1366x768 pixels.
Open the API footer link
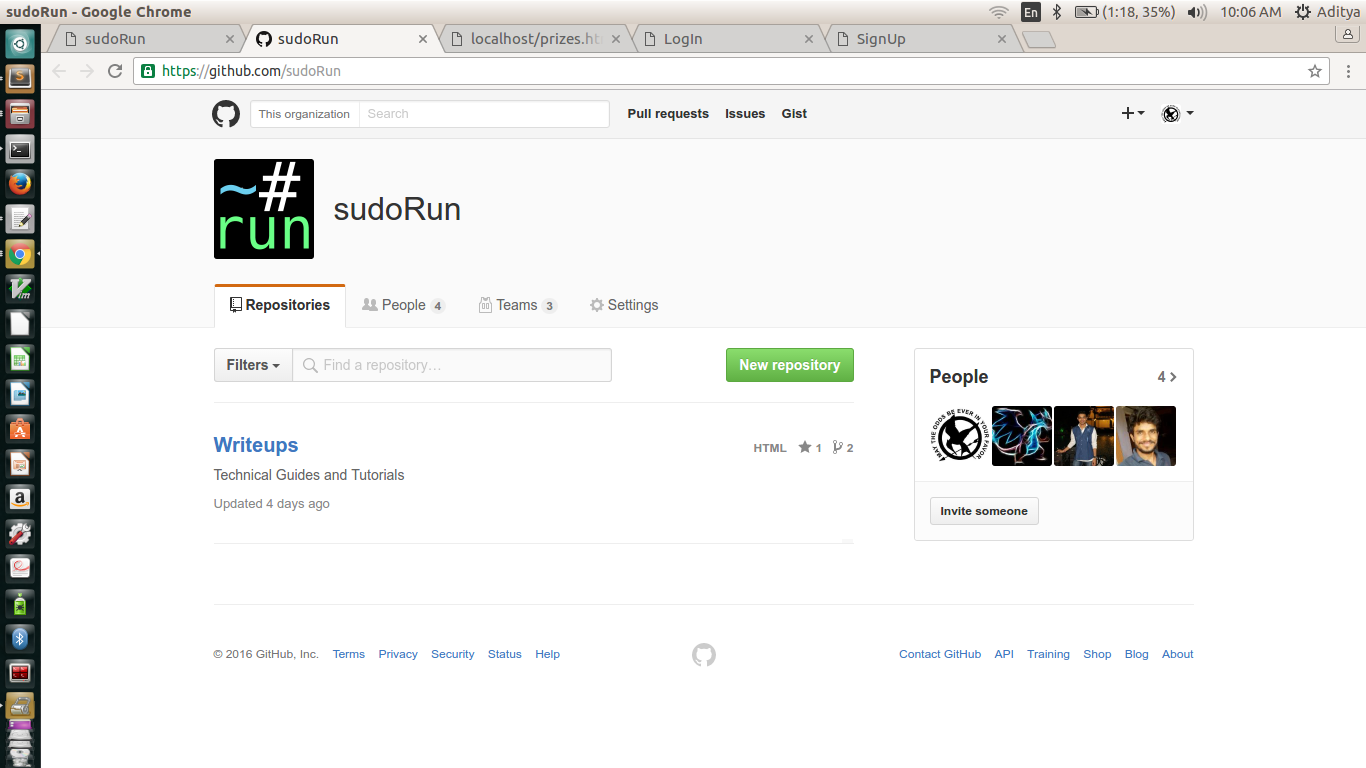[1004, 654]
